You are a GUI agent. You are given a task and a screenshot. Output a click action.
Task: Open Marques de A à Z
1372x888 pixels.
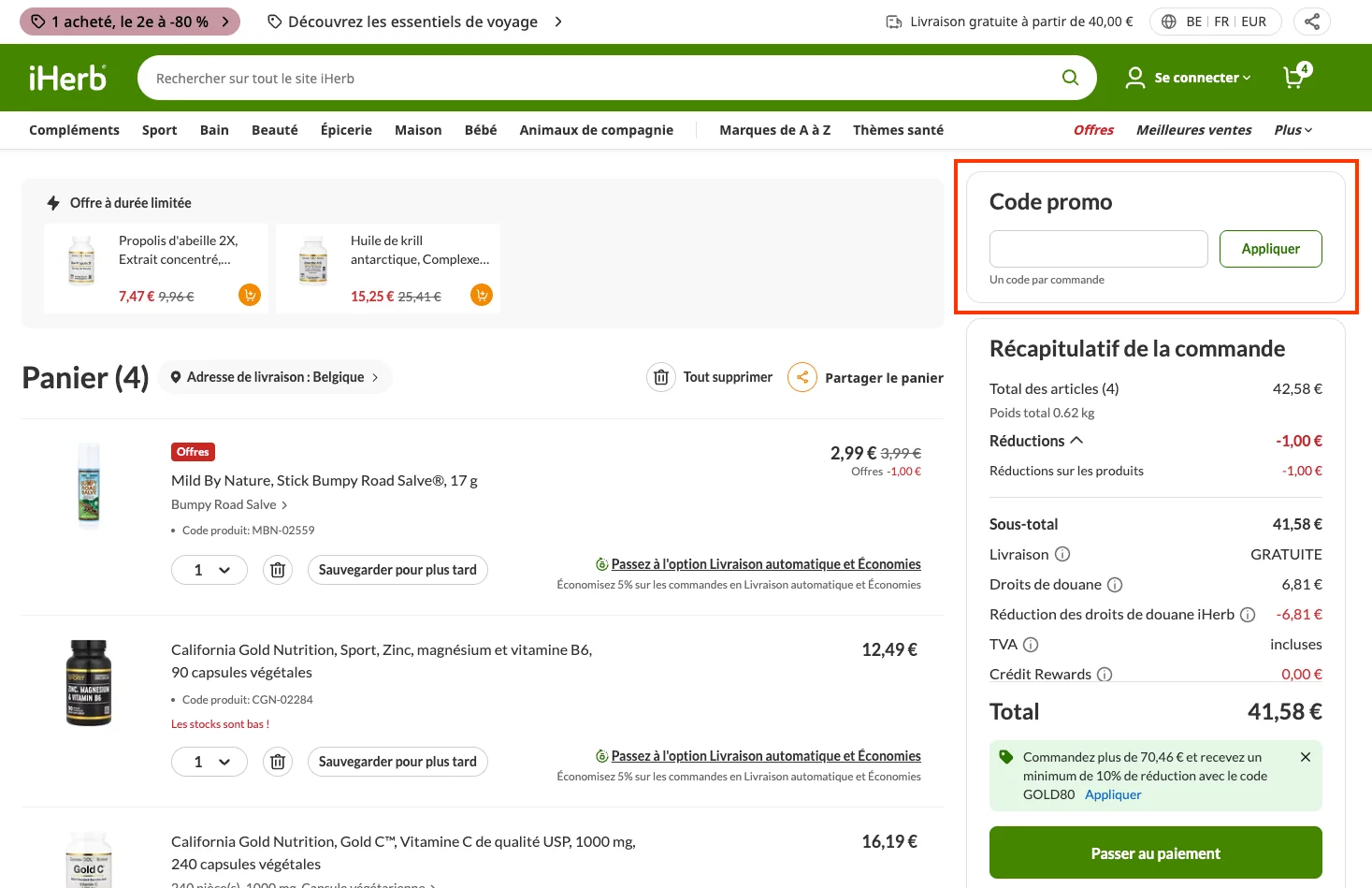click(775, 130)
